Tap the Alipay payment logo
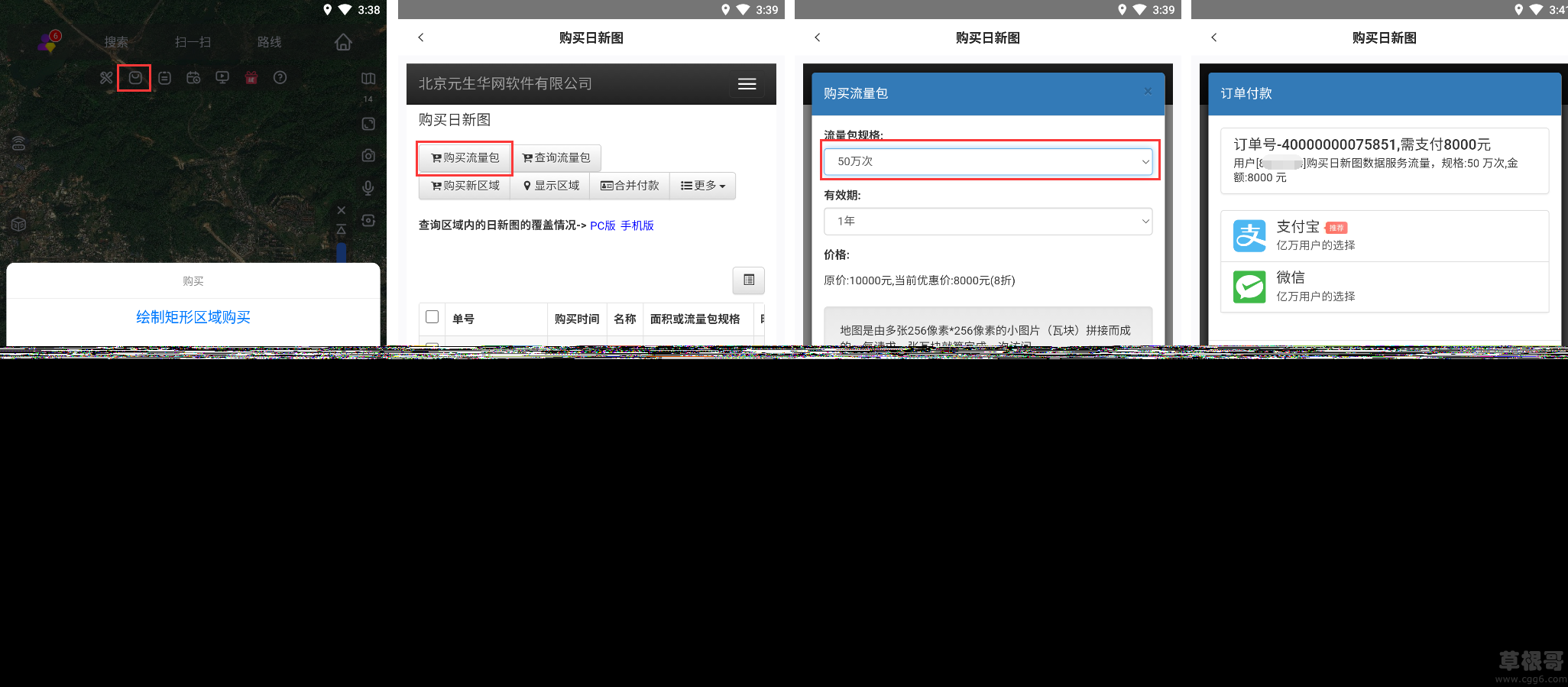The width and height of the screenshot is (1568, 687). coord(1249,236)
